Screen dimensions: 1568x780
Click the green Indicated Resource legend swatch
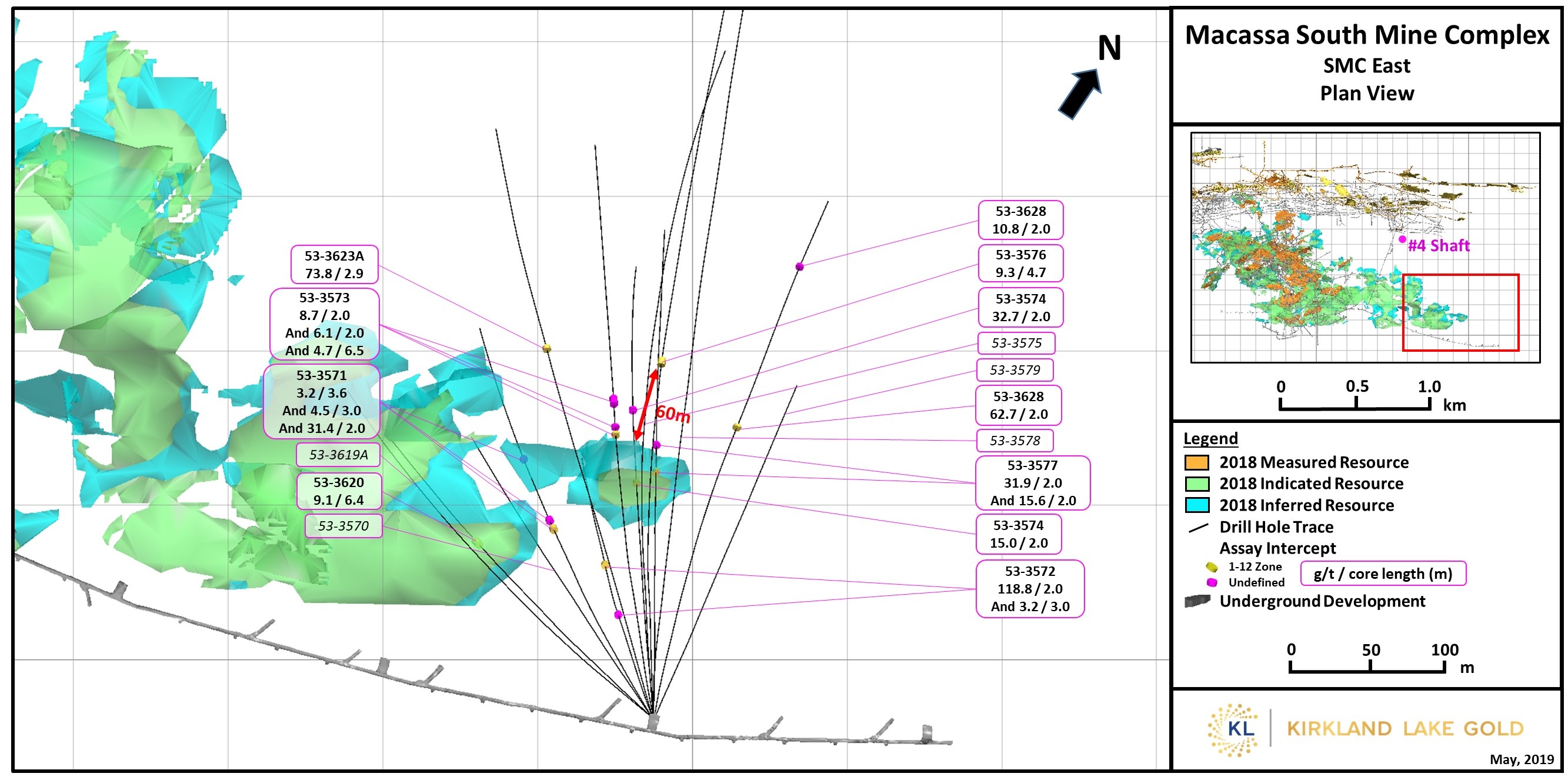coord(1197,484)
